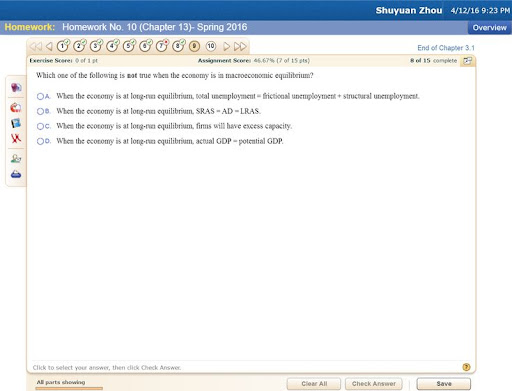Click the Clear All button
Screen dimensions: 512x391
coord(314,384)
